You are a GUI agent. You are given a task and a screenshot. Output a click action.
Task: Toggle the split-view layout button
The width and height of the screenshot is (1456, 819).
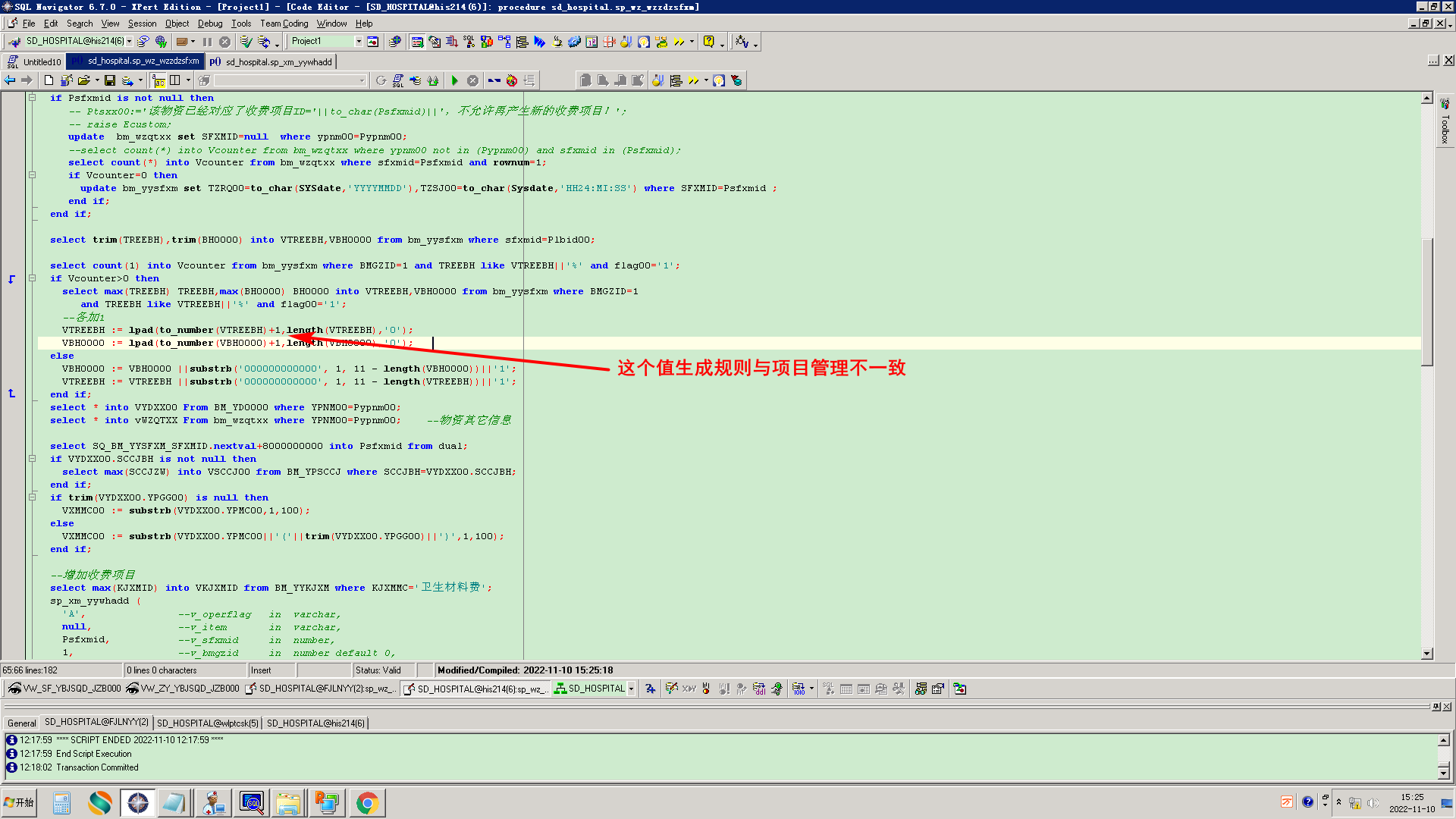(174, 80)
